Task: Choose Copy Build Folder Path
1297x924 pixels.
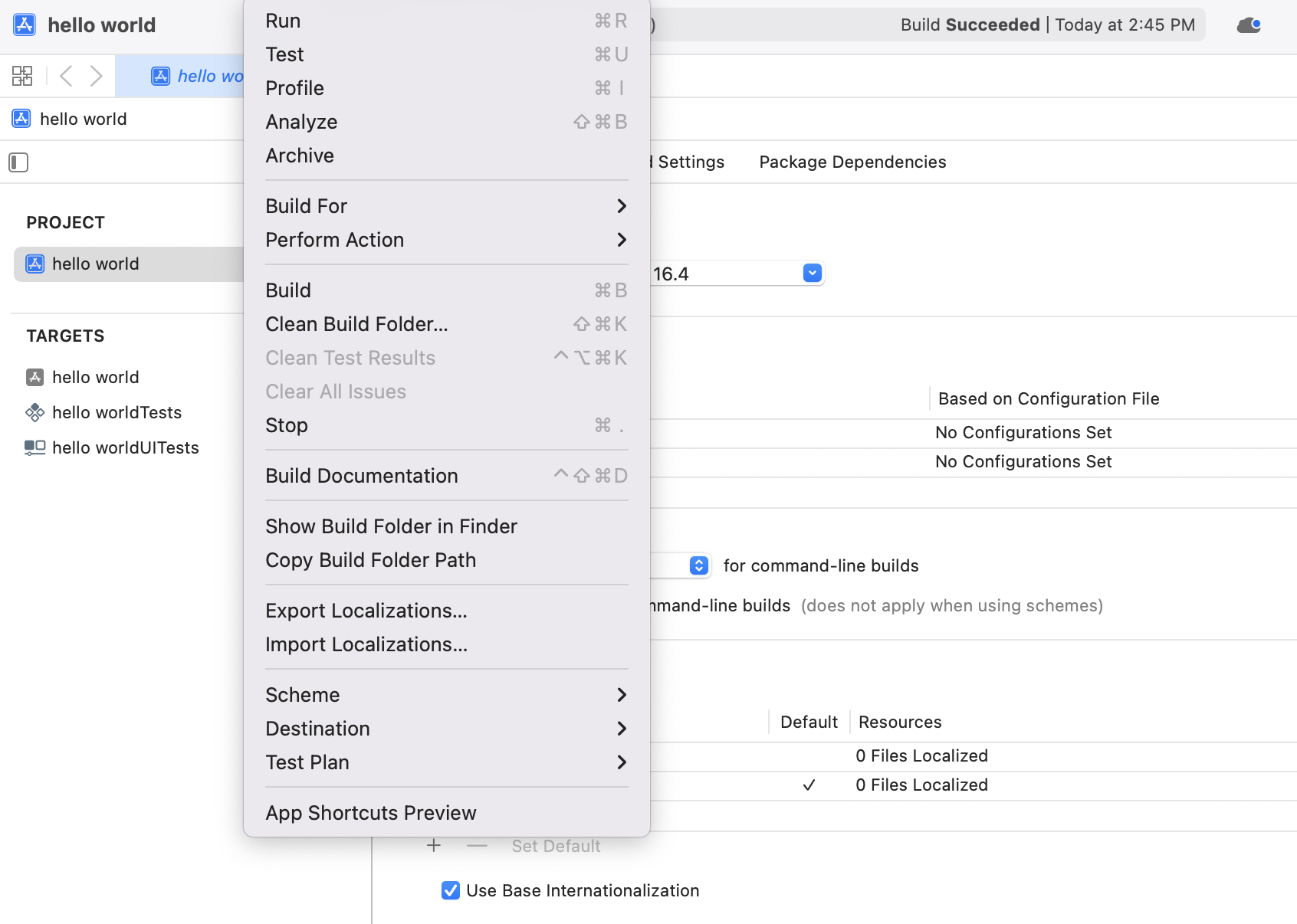Action: tap(447, 560)
